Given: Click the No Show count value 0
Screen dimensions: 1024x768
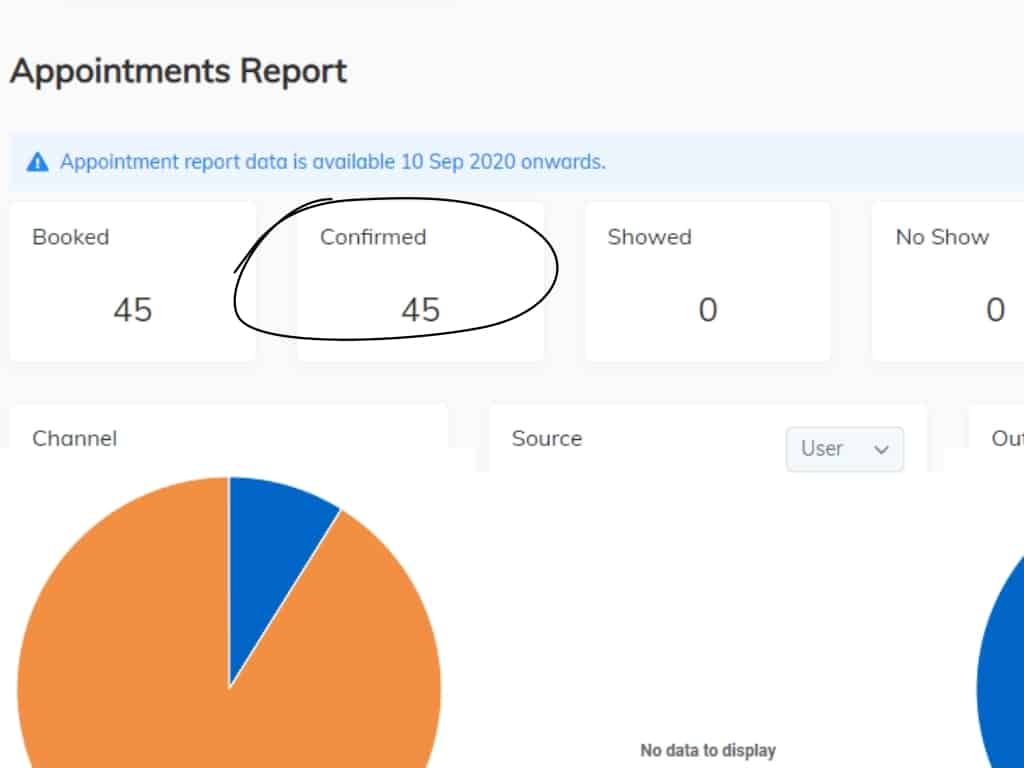Looking at the screenshot, I should [x=994, y=310].
